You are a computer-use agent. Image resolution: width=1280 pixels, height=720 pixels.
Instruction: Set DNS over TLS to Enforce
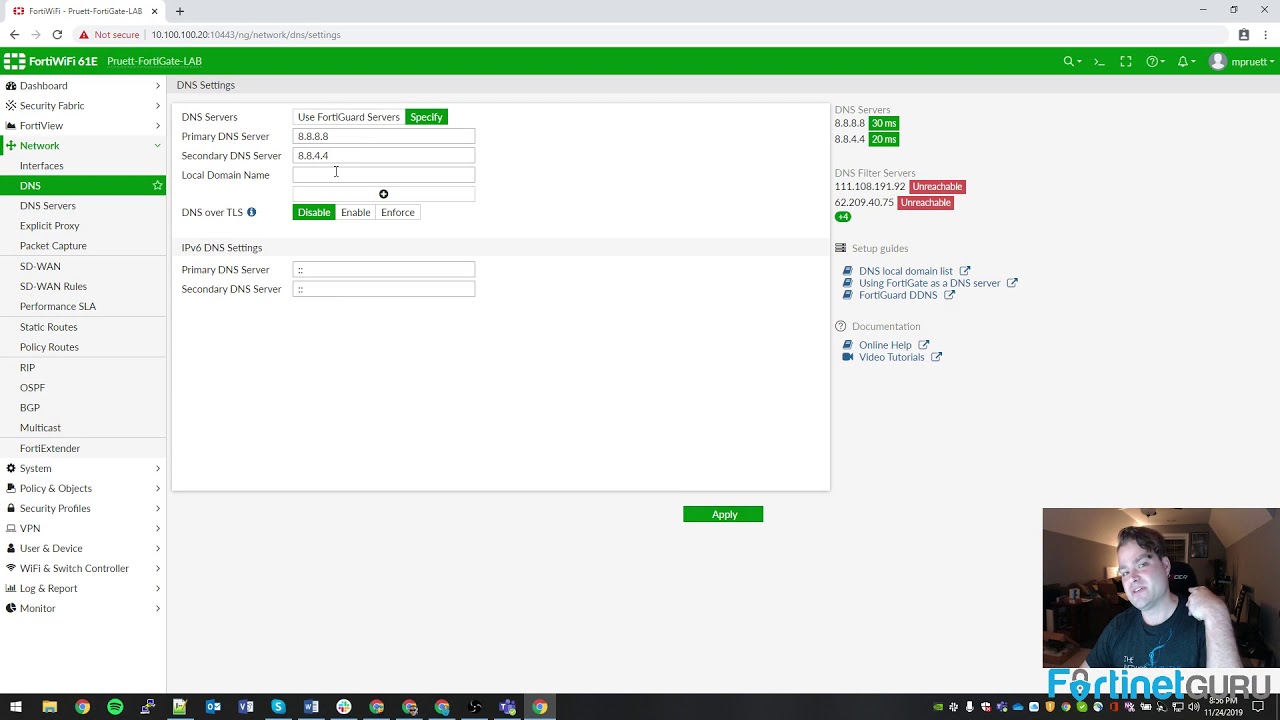click(398, 212)
